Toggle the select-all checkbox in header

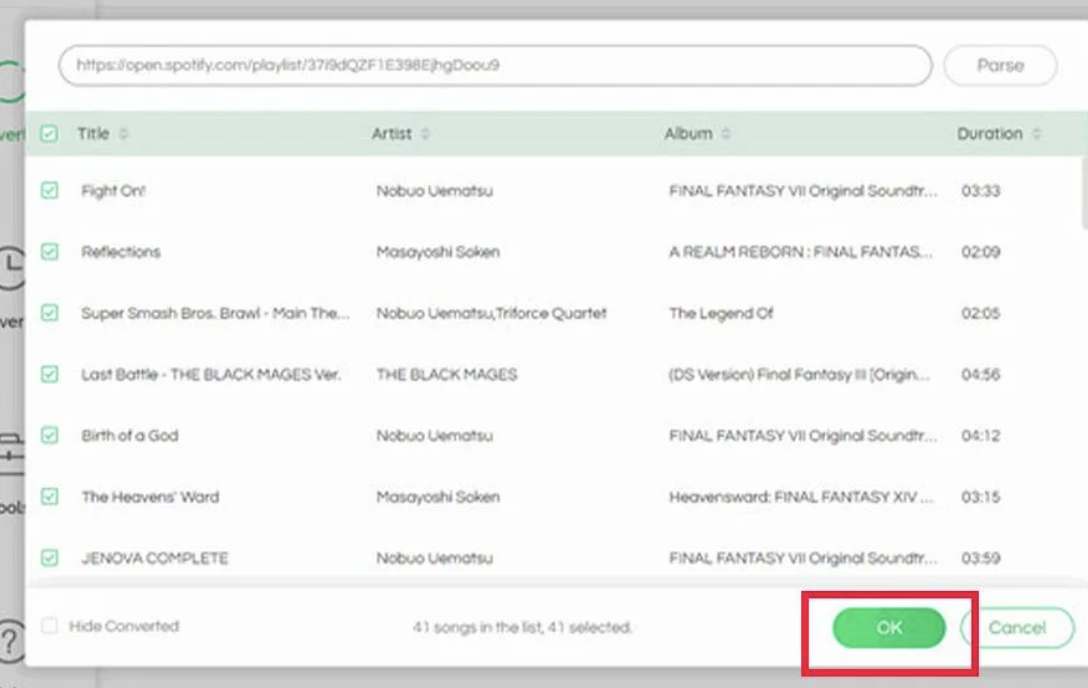tap(49, 134)
